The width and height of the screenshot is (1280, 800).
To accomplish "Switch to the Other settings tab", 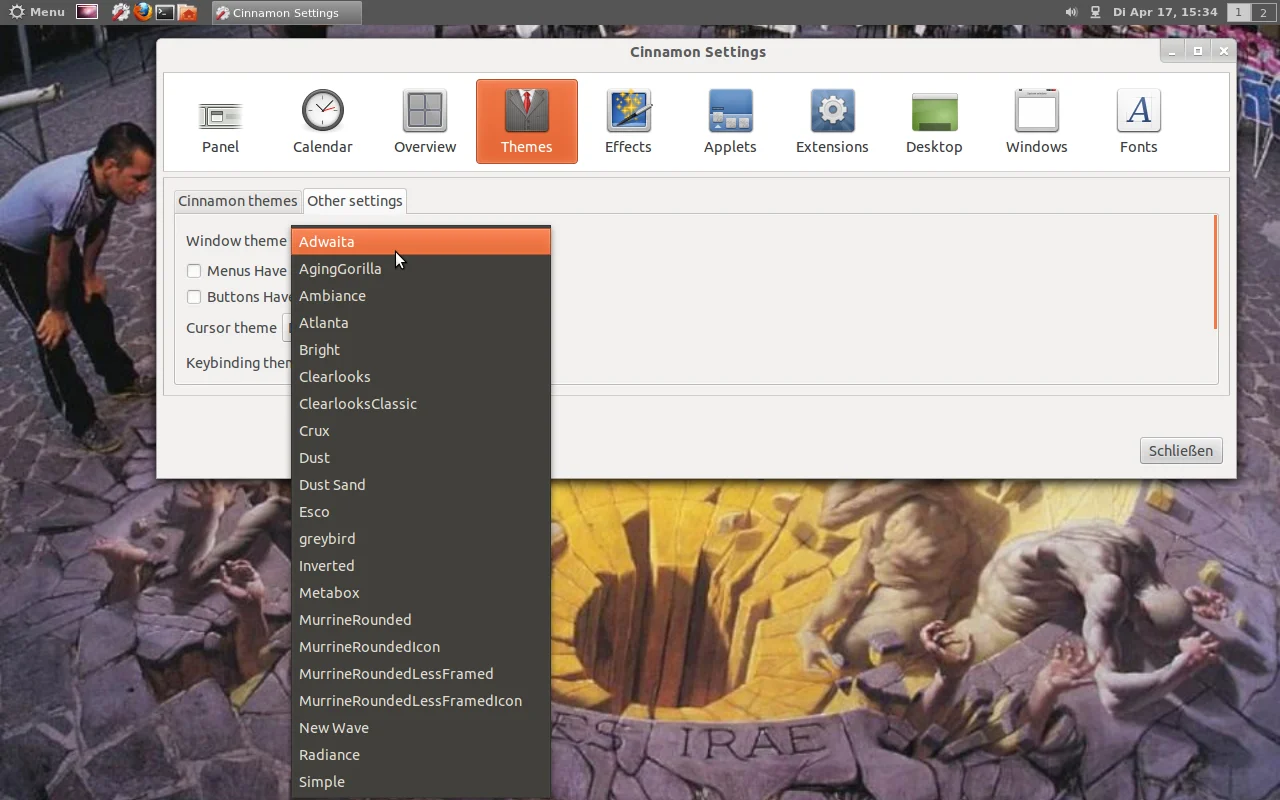I will click(354, 201).
